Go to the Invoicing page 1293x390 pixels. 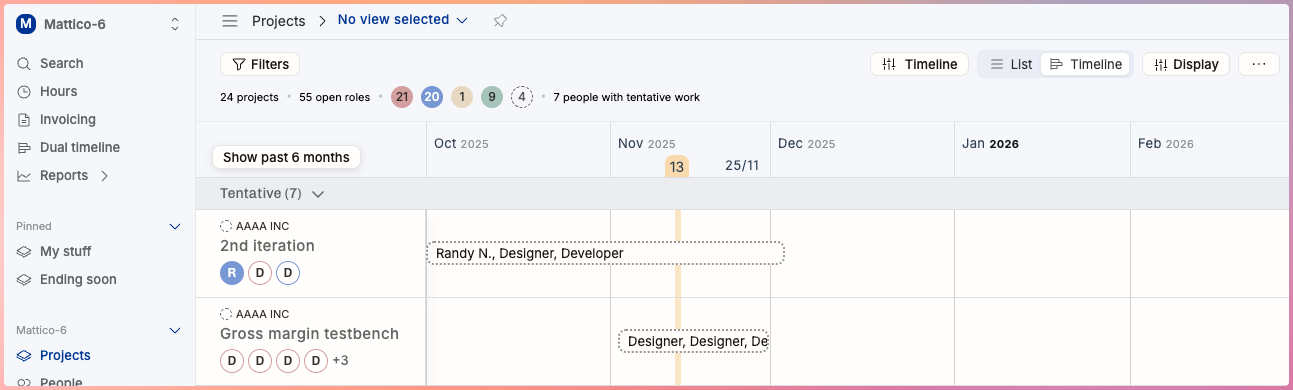[66, 119]
